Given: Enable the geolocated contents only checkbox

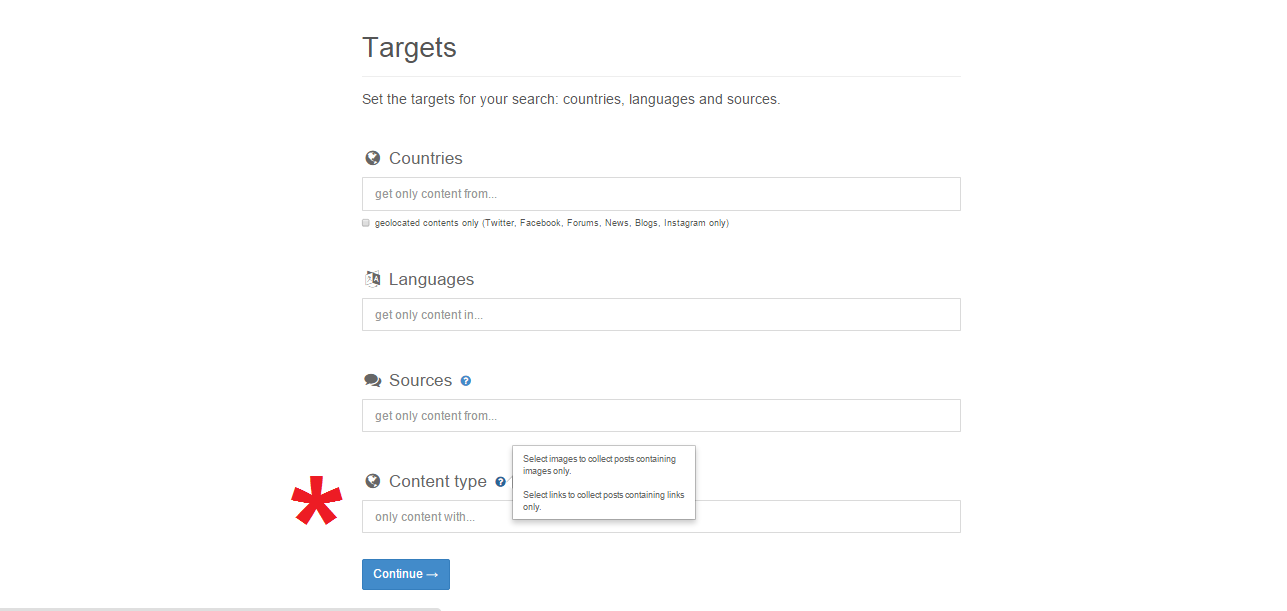Looking at the screenshot, I should tap(366, 223).
